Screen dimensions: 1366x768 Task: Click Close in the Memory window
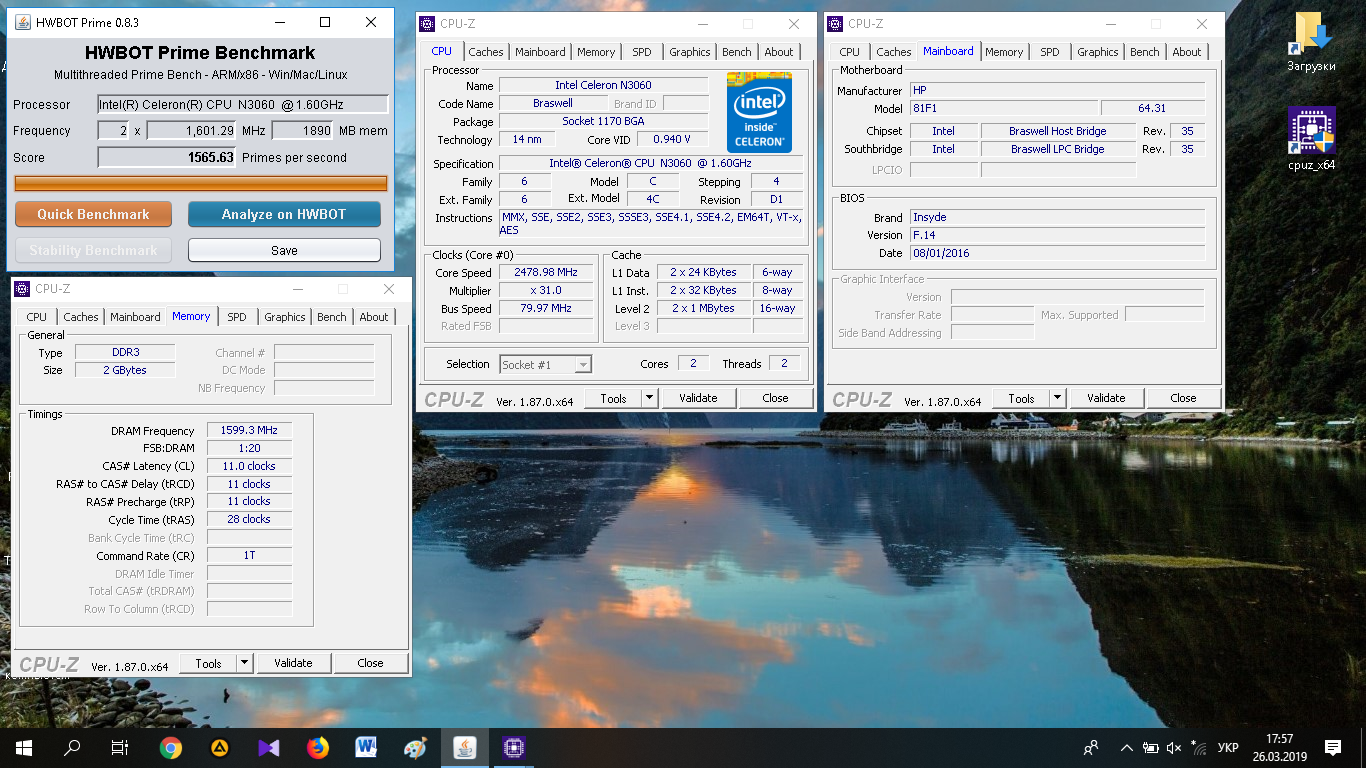[370, 663]
